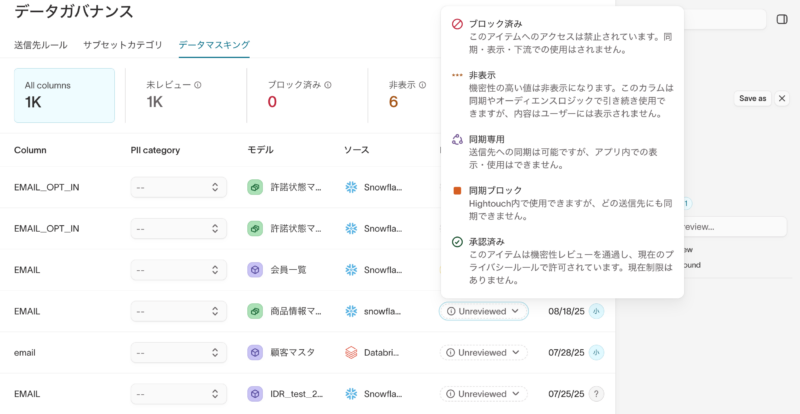Image resolution: width=800 pixels, height=414 pixels.
Task: Filter by the ブロック済み 0 card
Action: [307, 95]
